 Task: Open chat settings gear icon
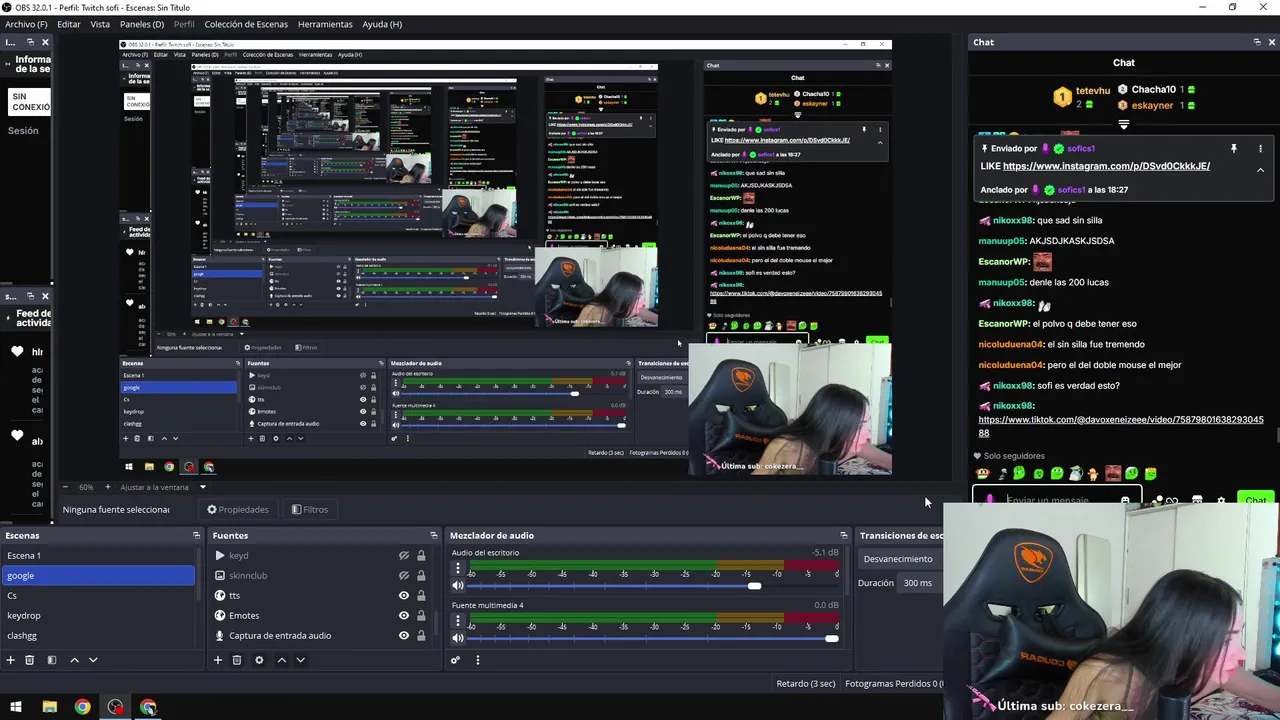1220,500
